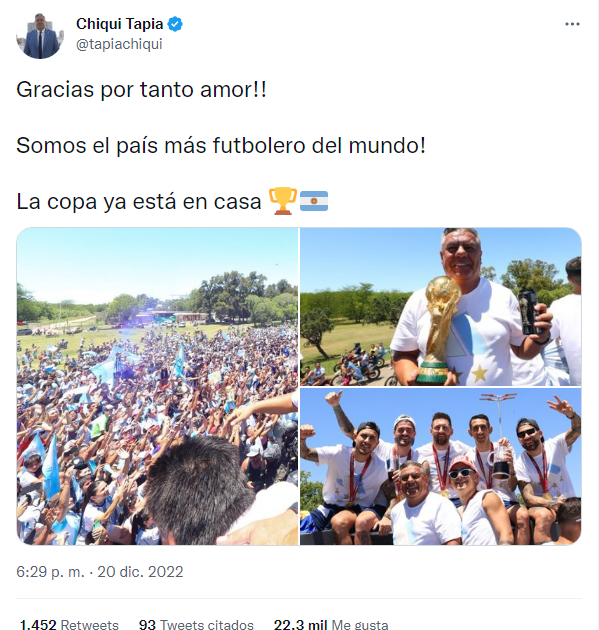Open the Chiqui Tapia display name

pyautogui.click(x=119, y=24)
